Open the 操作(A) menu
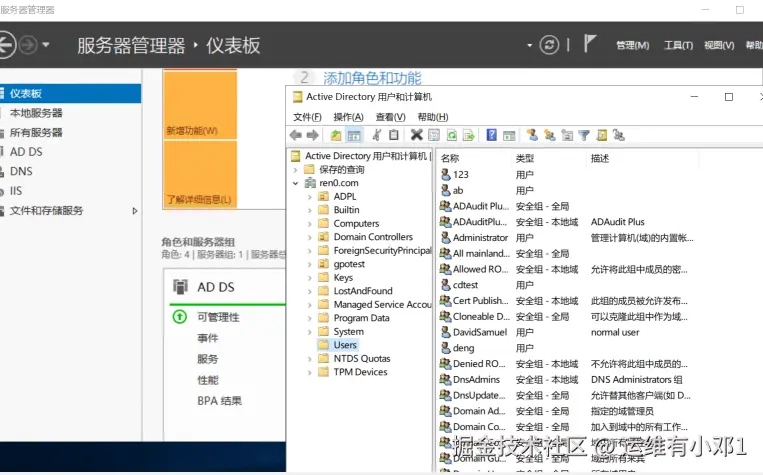763x475 pixels. (x=348, y=117)
